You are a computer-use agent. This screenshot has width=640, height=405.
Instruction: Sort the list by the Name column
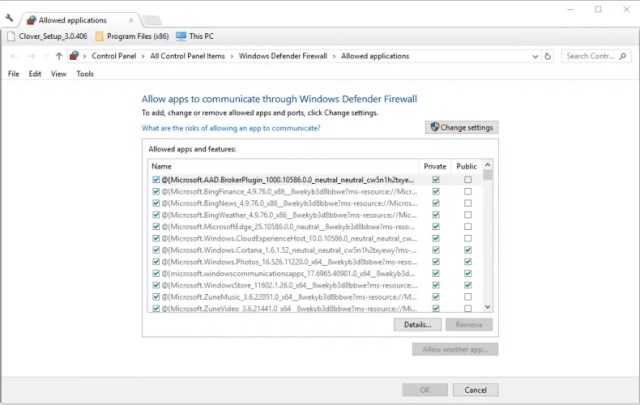click(162, 166)
